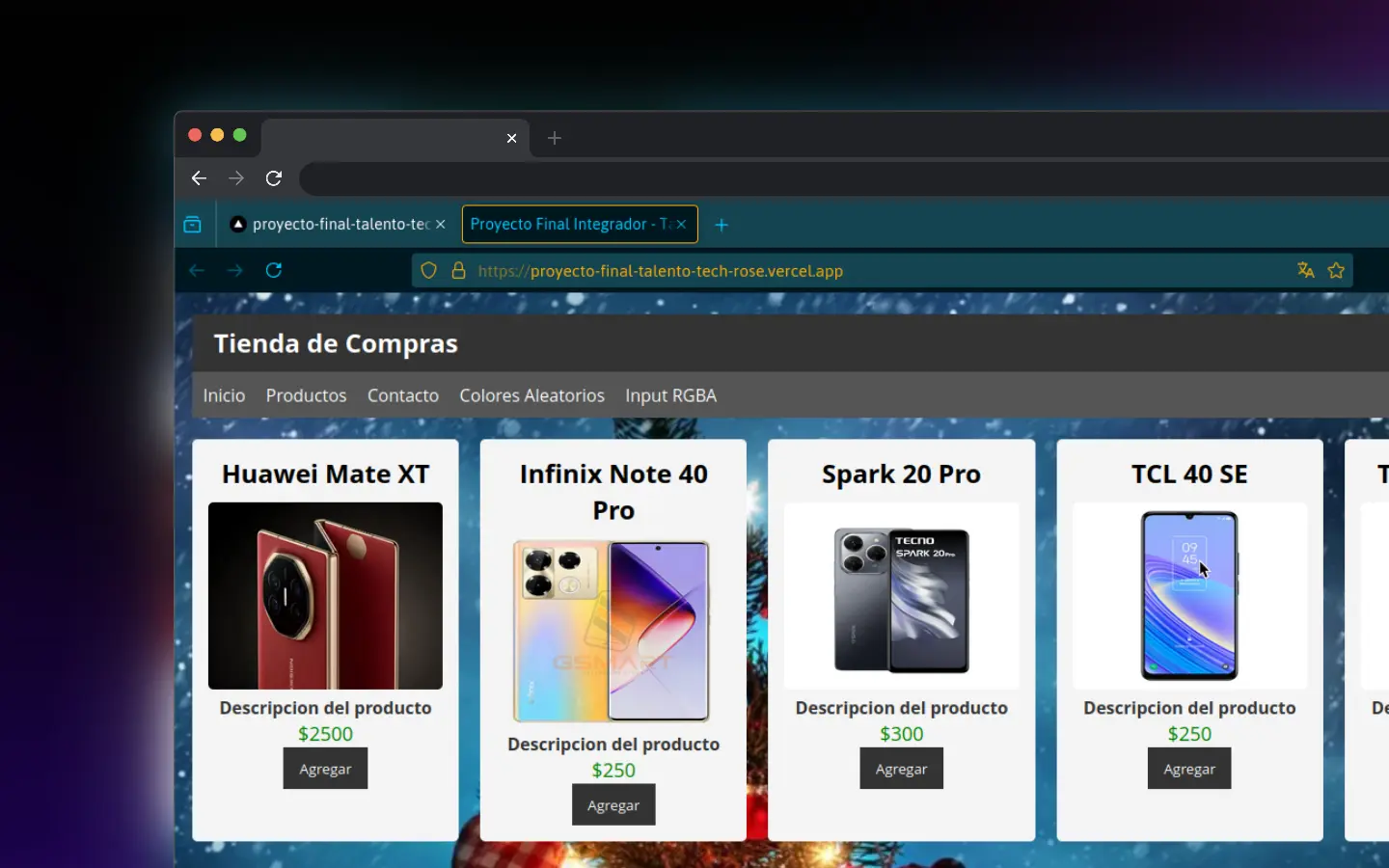Click Huawei card's Descripcion del producto
This screenshot has height=868, width=1389.
325,708
